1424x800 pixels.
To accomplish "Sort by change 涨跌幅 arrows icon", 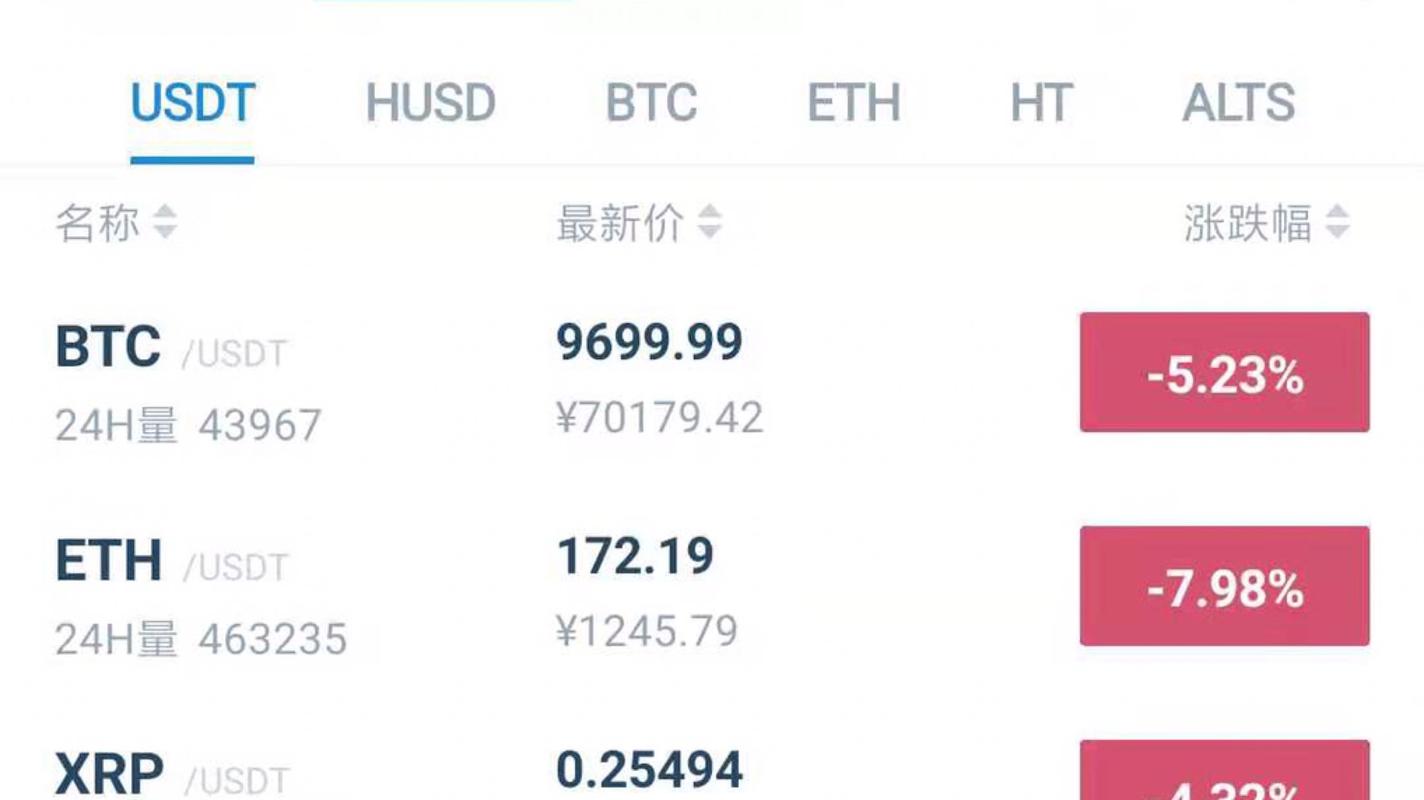I will tap(1337, 222).
